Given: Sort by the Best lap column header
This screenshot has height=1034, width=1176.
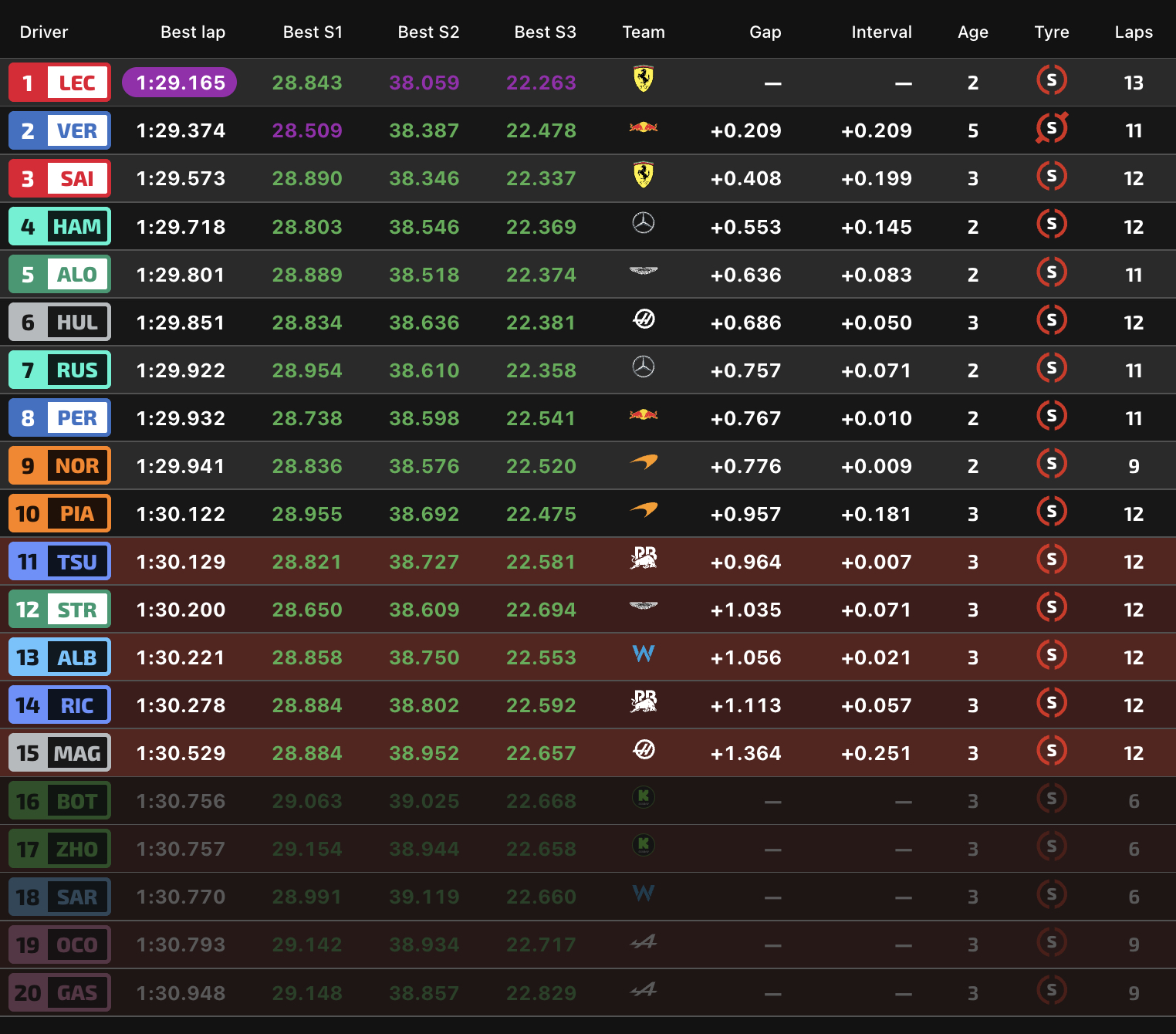Looking at the screenshot, I should point(192,32).
